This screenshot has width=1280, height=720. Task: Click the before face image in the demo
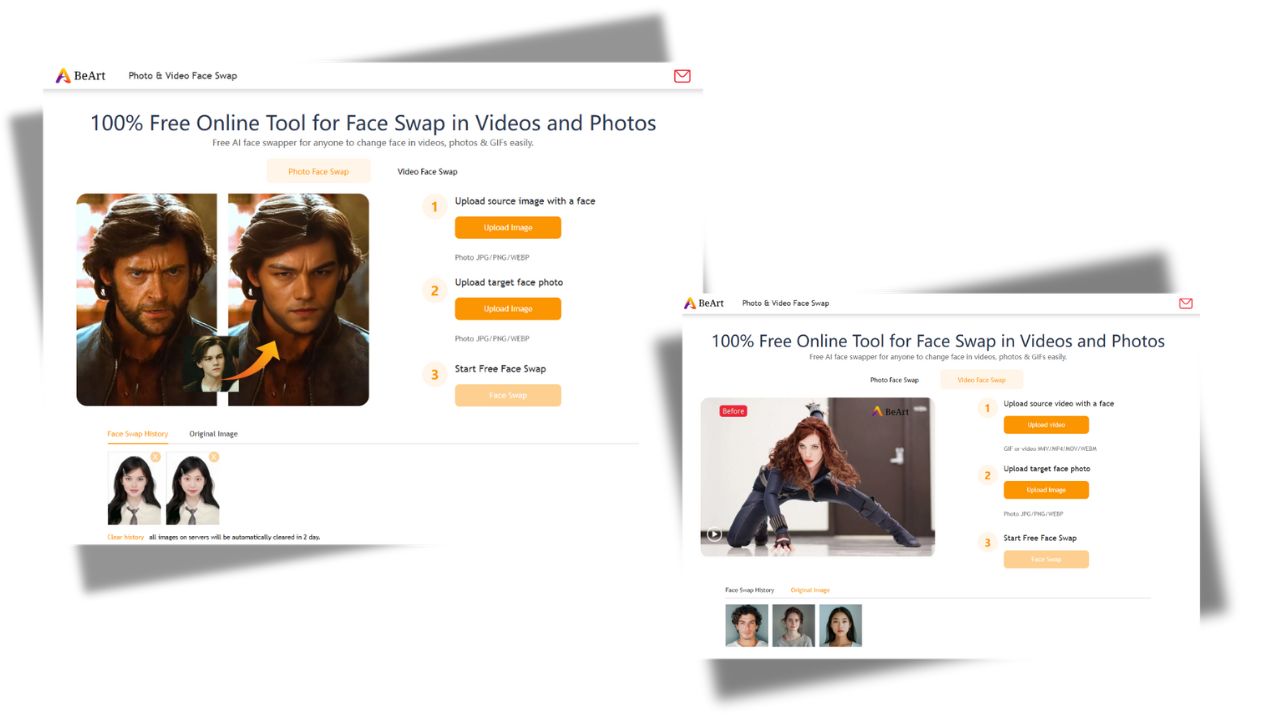(147, 299)
